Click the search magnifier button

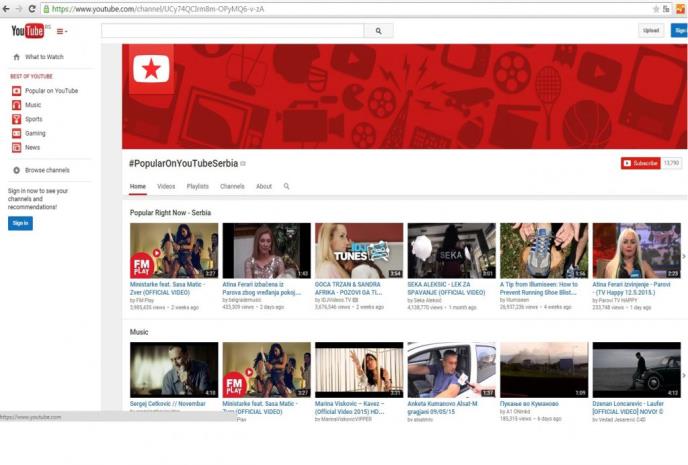378,31
